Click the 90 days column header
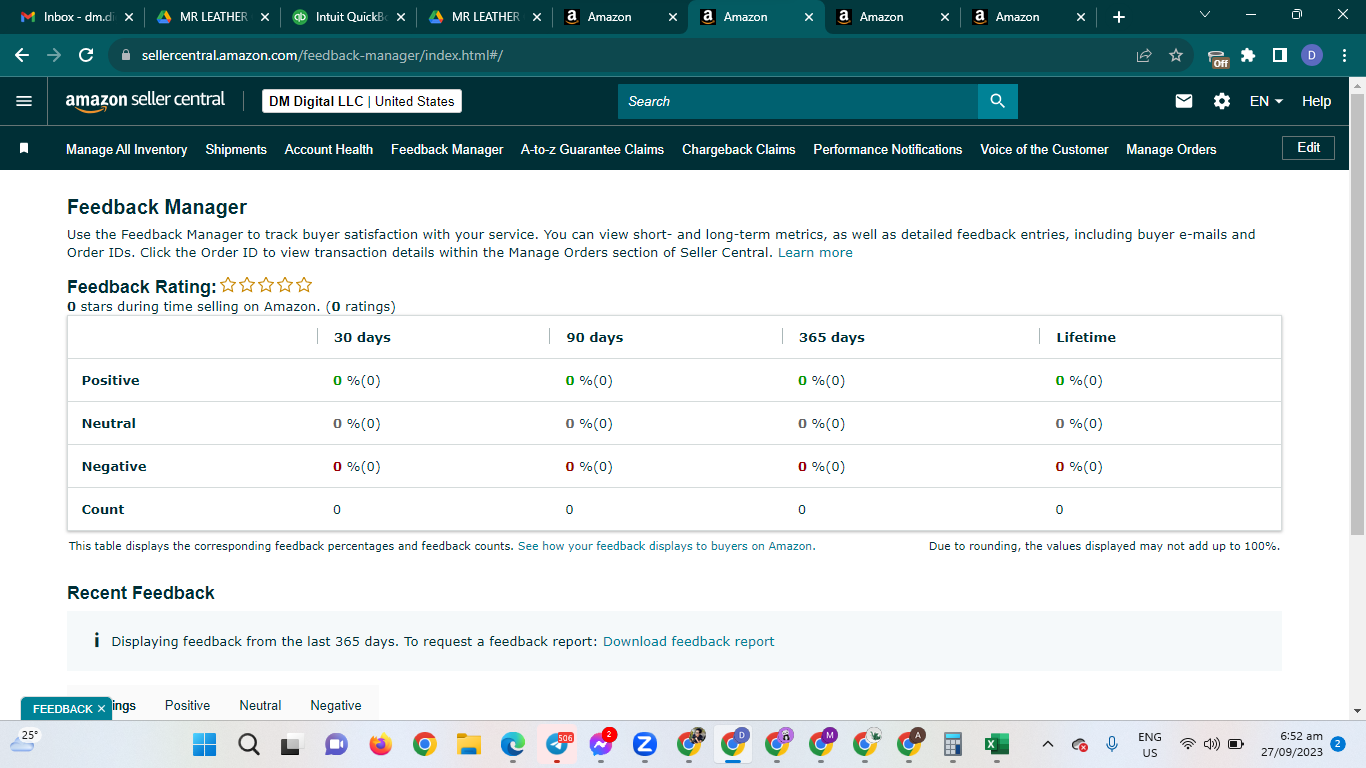Screen dimensions: 1366x768 (595, 337)
